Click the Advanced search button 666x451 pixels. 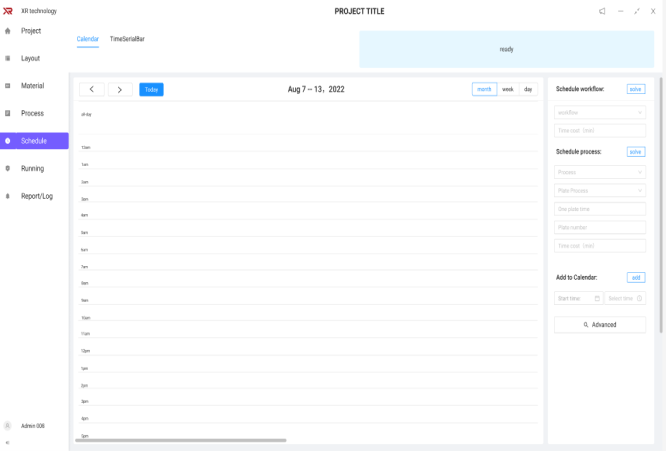coord(600,325)
